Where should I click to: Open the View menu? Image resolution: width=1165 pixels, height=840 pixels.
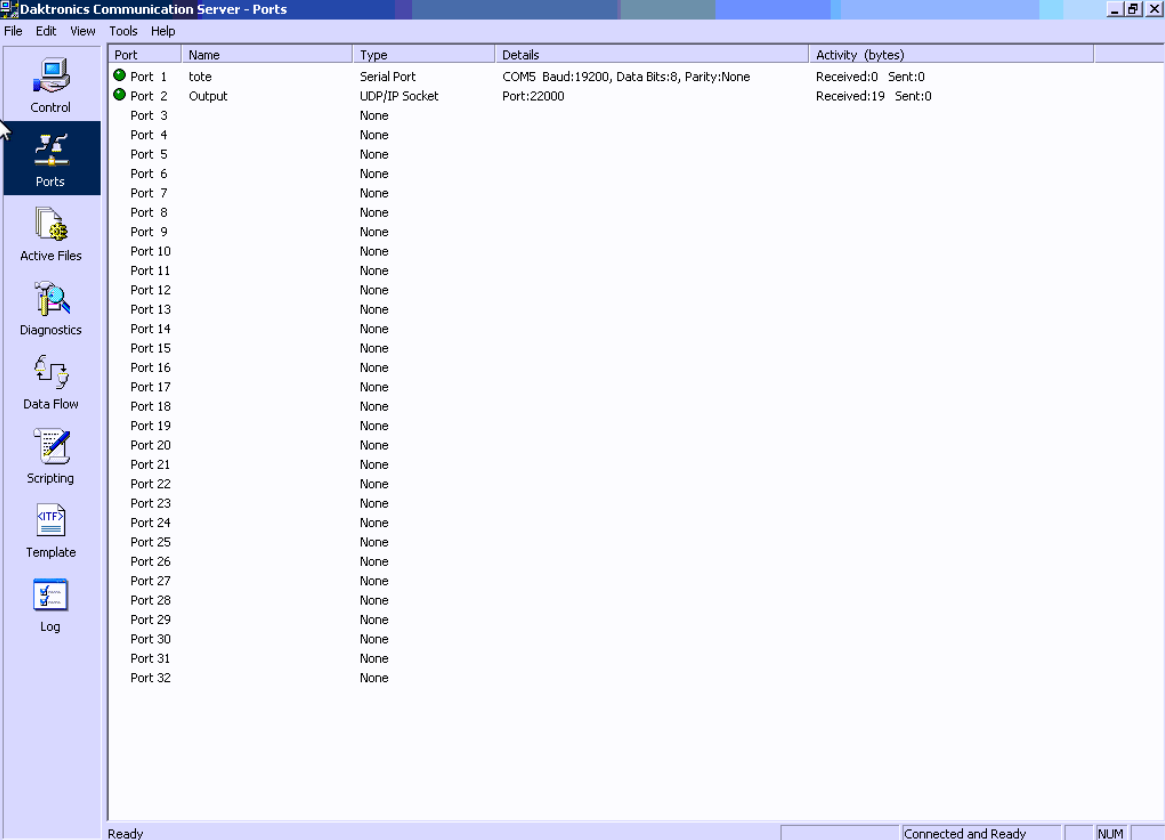pos(82,31)
